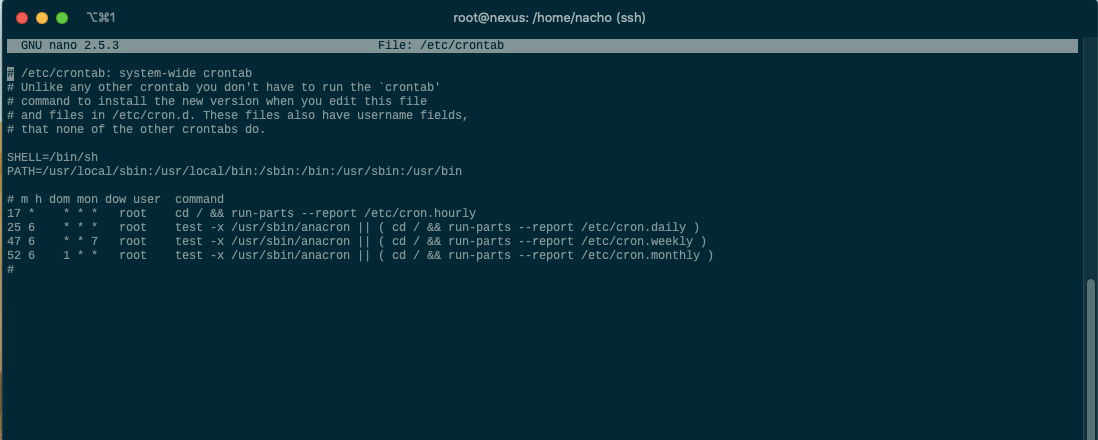Click the red close window button
Image resolution: width=1098 pixels, height=440 pixels.
point(22,18)
